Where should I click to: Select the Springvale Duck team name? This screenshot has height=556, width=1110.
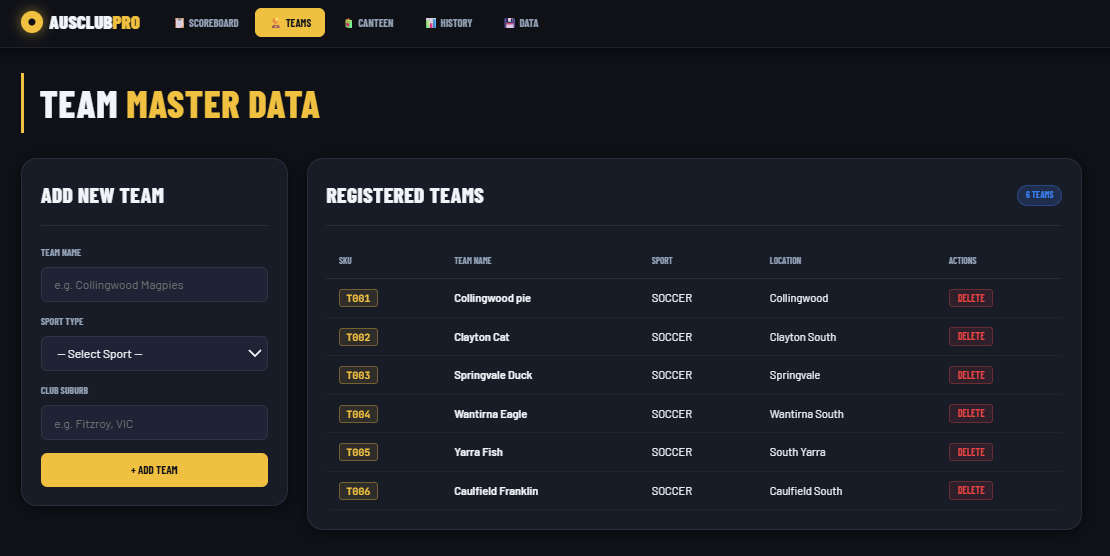493,375
